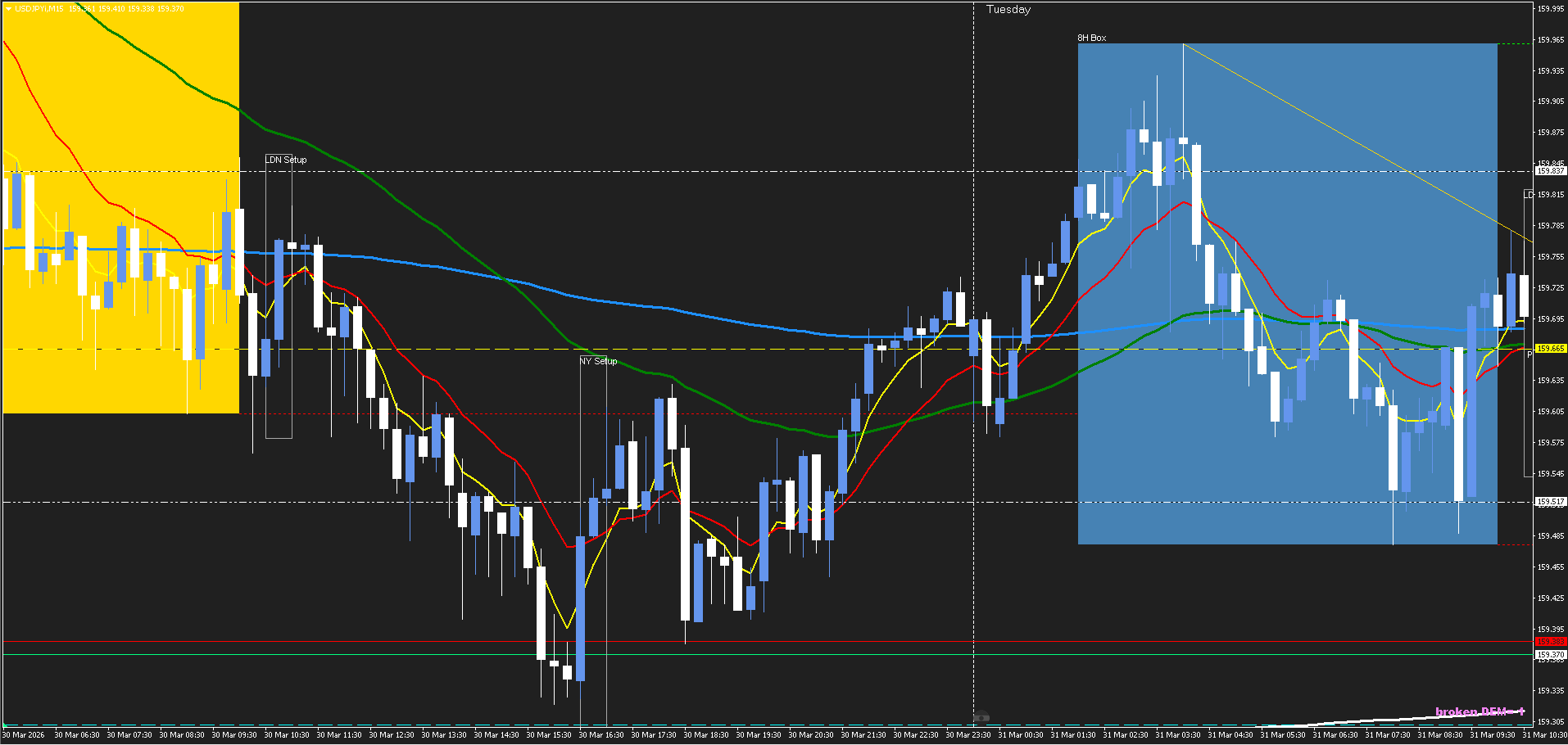Viewport: 1568px width, 745px height.
Task: Select the LDN Setup label
Action: tap(286, 160)
